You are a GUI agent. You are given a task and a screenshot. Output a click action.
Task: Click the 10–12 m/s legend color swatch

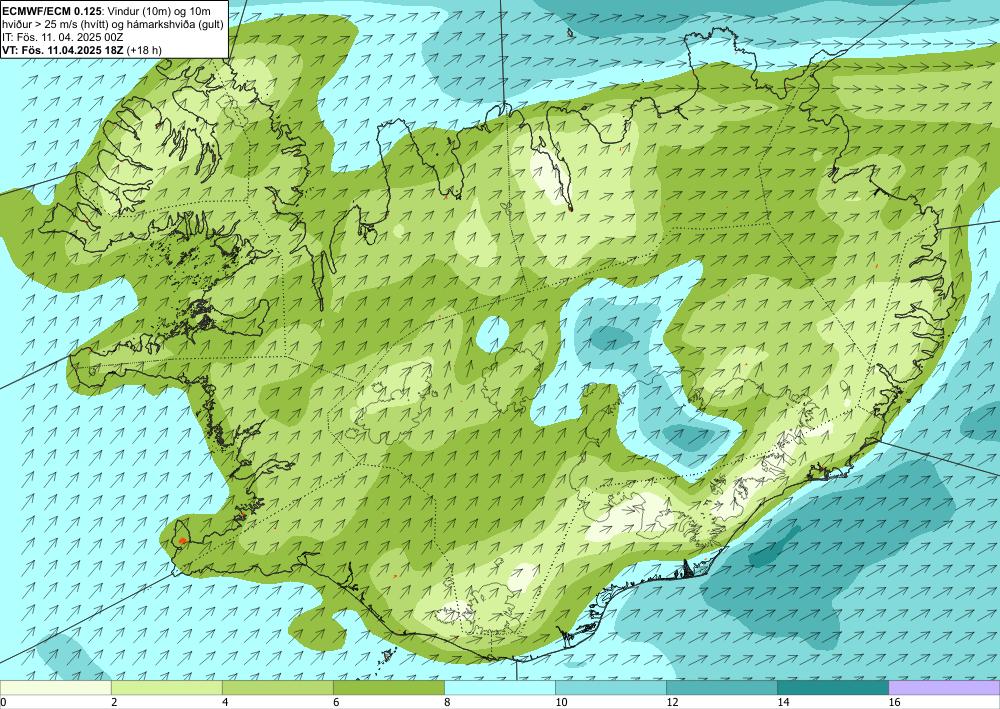pyautogui.click(x=610, y=688)
